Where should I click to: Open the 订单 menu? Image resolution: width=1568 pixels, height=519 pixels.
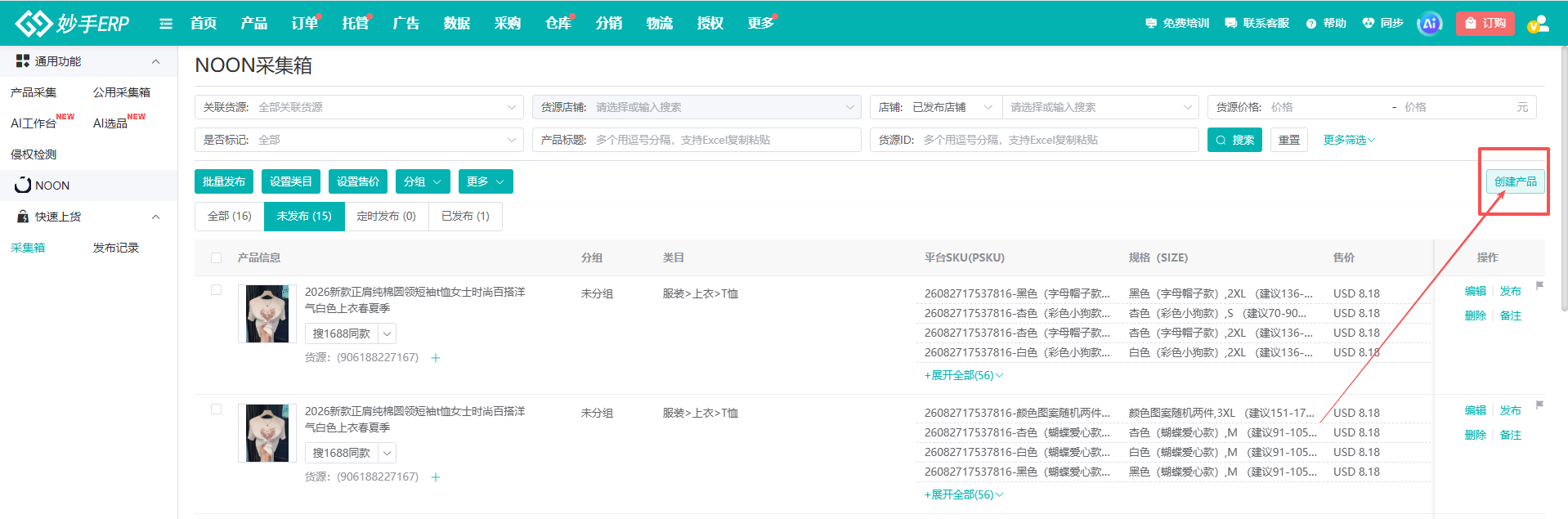click(x=305, y=23)
